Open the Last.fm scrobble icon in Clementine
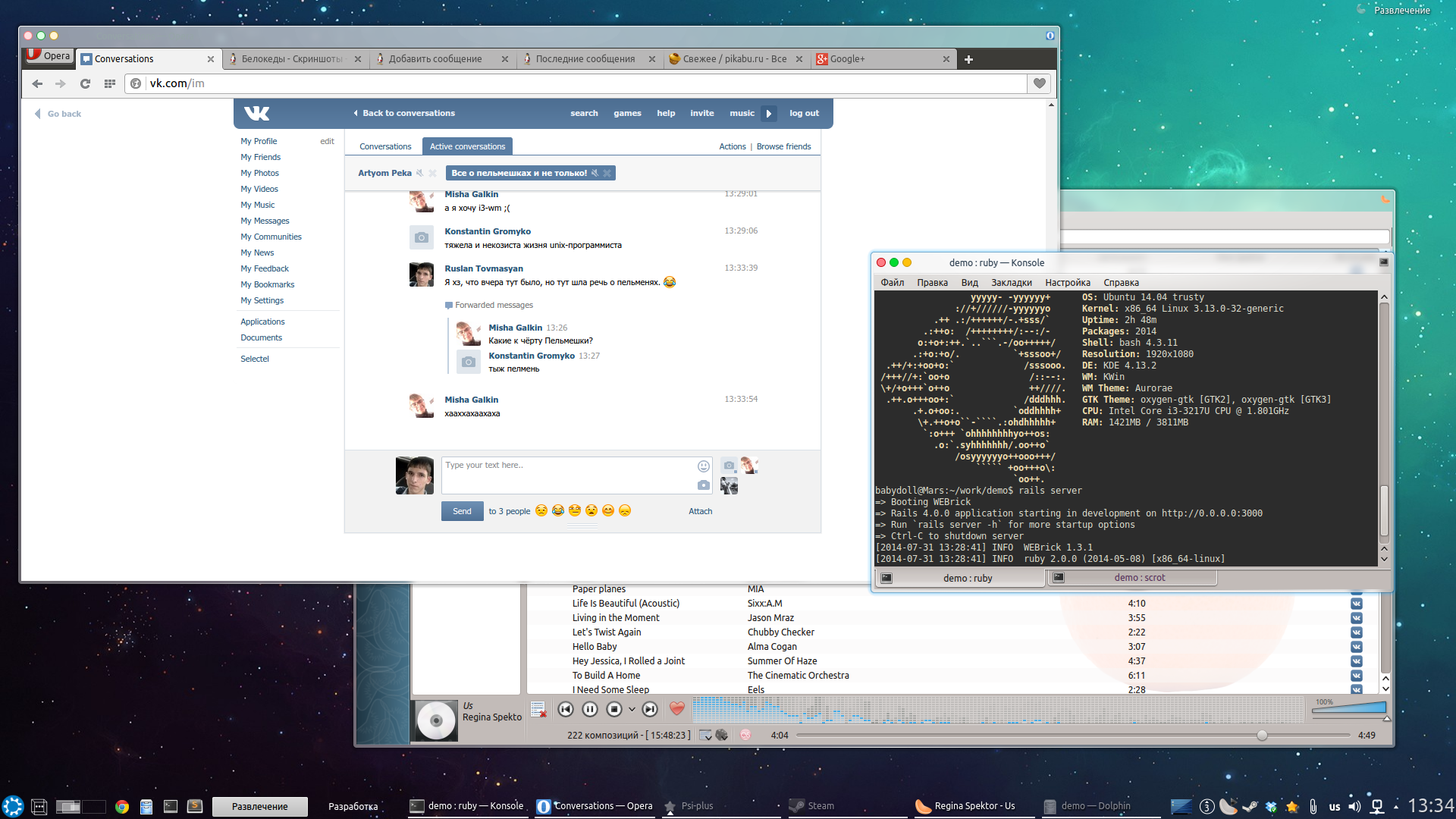 pyautogui.click(x=745, y=735)
